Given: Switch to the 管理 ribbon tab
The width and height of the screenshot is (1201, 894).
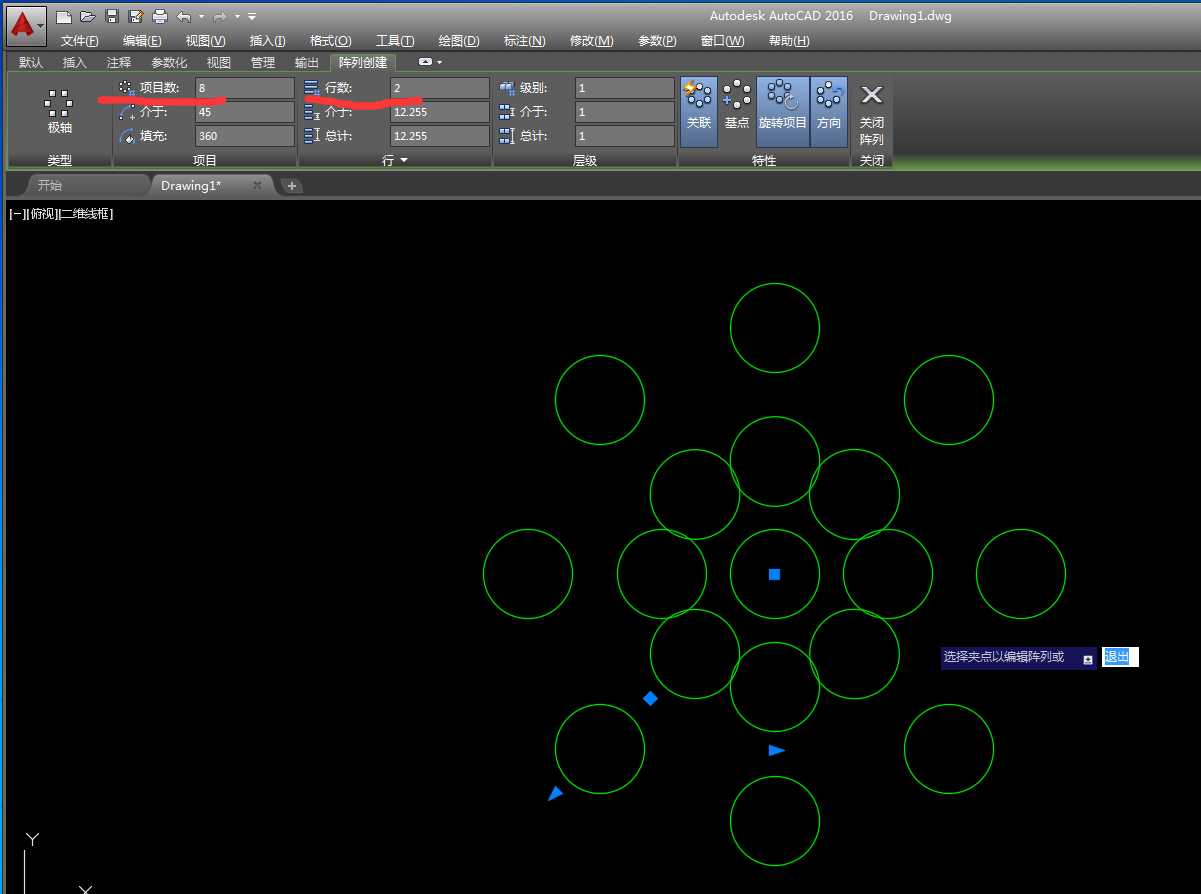Looking at the screenshot, I should click(262, 62).
